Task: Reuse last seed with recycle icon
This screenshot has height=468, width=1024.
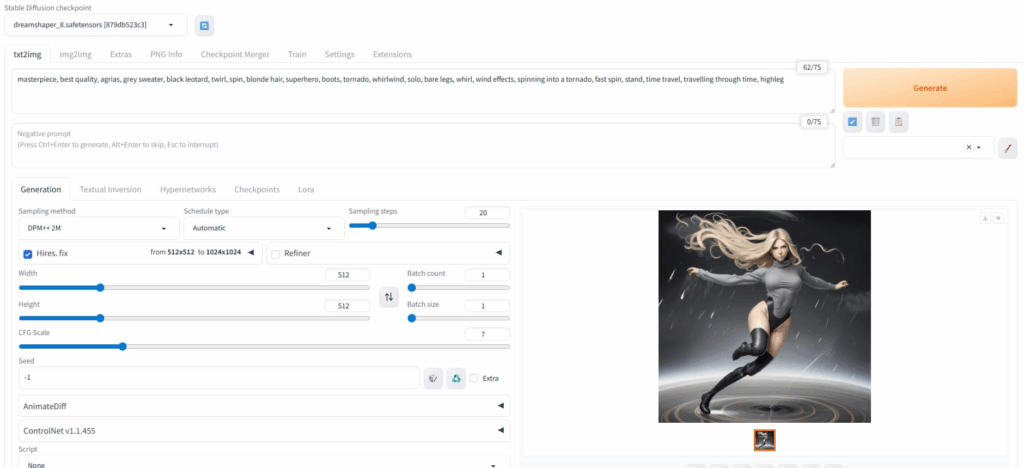Action: coord(456,378)
